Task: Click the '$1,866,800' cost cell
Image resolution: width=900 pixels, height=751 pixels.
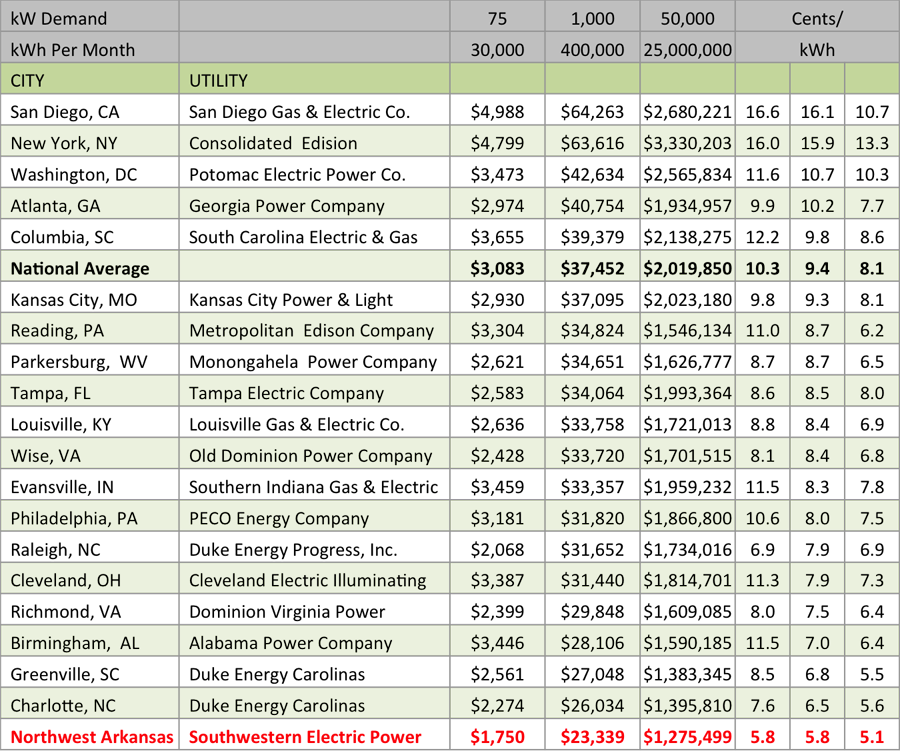Action: click(x=688, y=517)
